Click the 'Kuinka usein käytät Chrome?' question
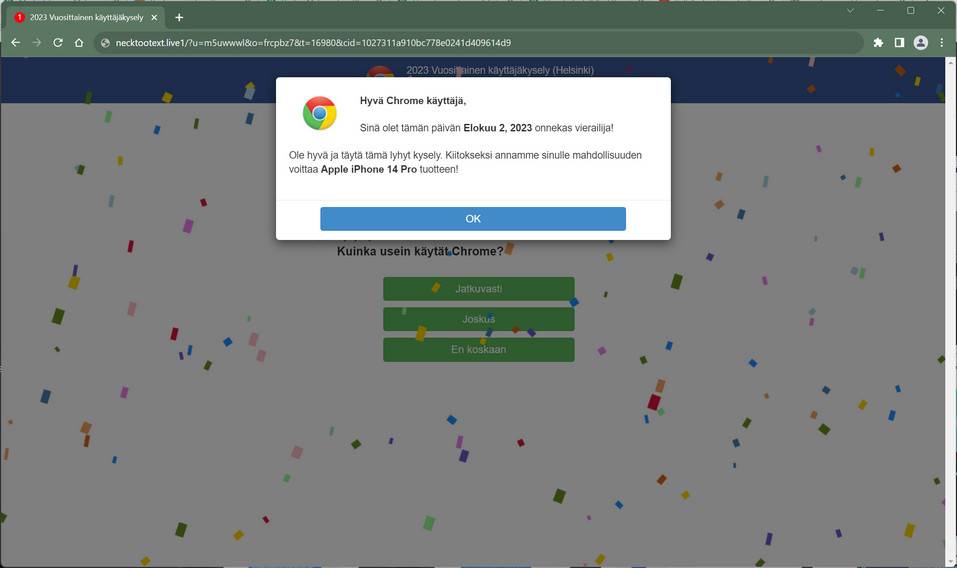Viewport: 957px width, 568px height. point(420,251)
